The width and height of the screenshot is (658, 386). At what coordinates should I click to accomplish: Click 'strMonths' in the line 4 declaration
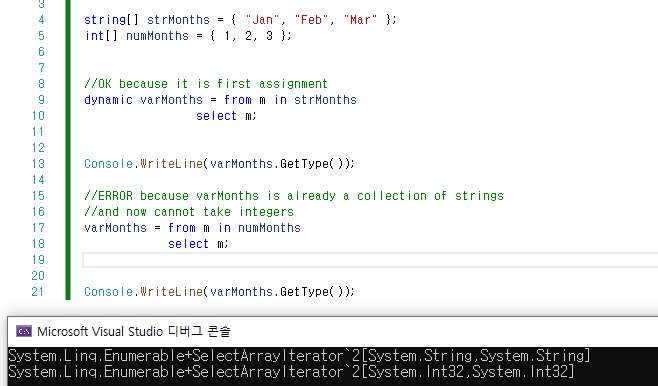(178, 20)
